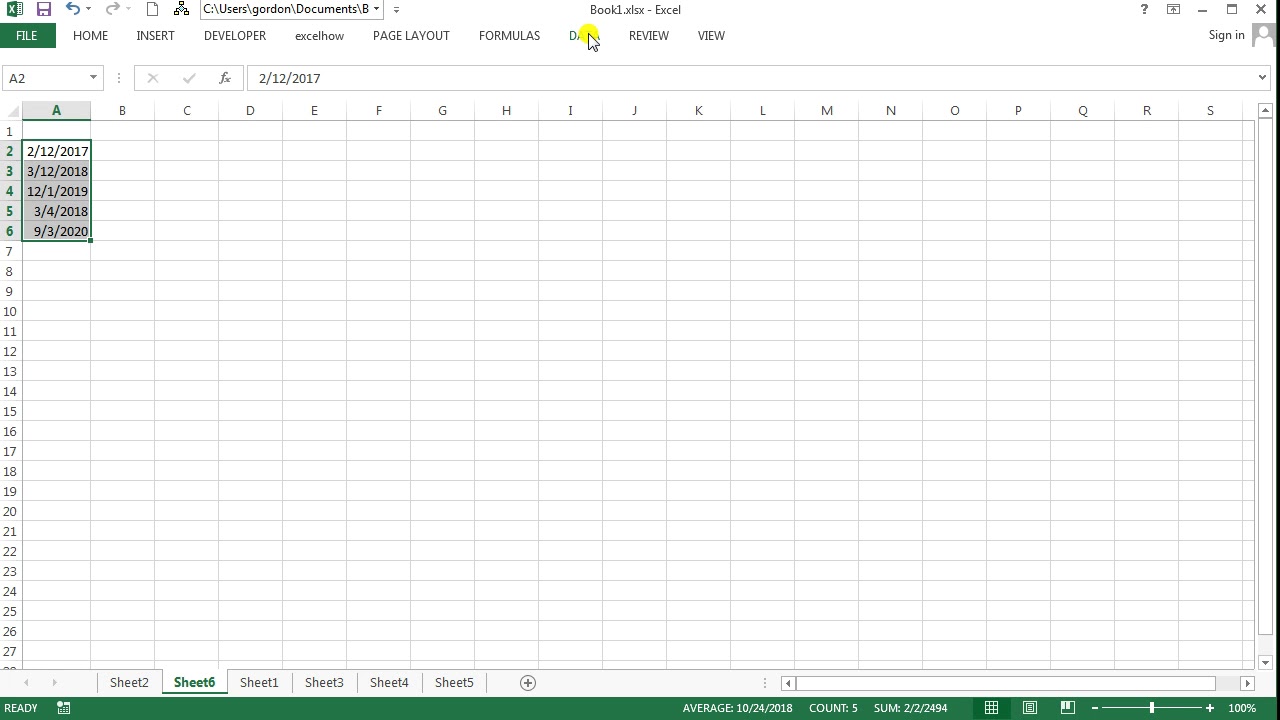Click the Excel logo icon in the title bar
The width and height of the screenshot is (1280, 720).
click(x=15, y=9)
